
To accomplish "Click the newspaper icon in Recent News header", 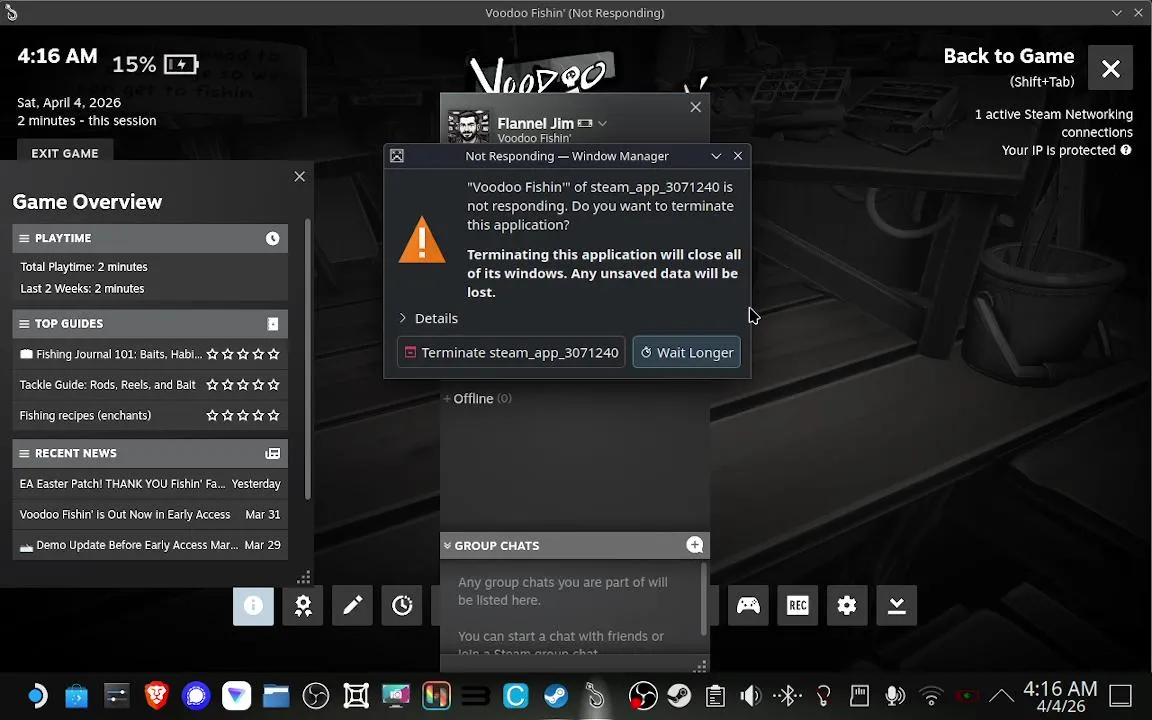I will [x=273, y=453].
